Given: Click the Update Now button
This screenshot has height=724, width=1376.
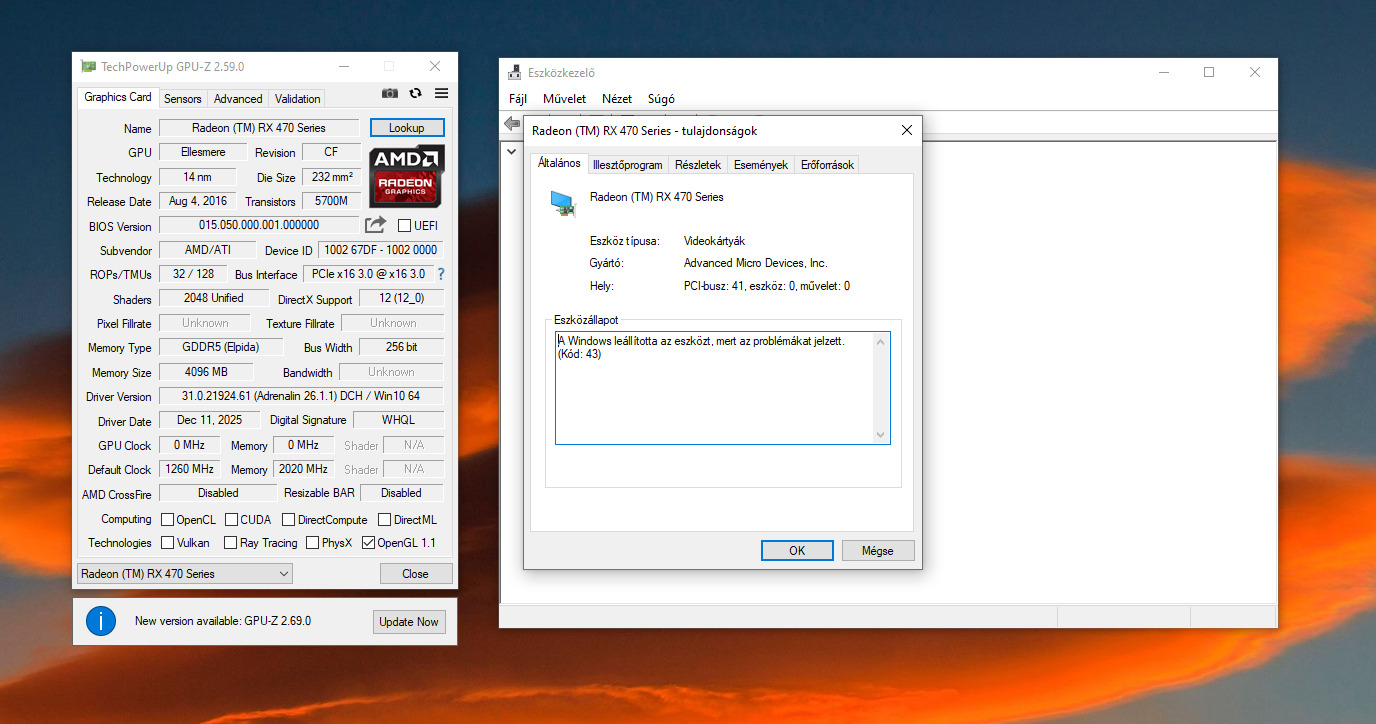Looking at the screenshot, I should pyautogui.click(x=408, y=622).
